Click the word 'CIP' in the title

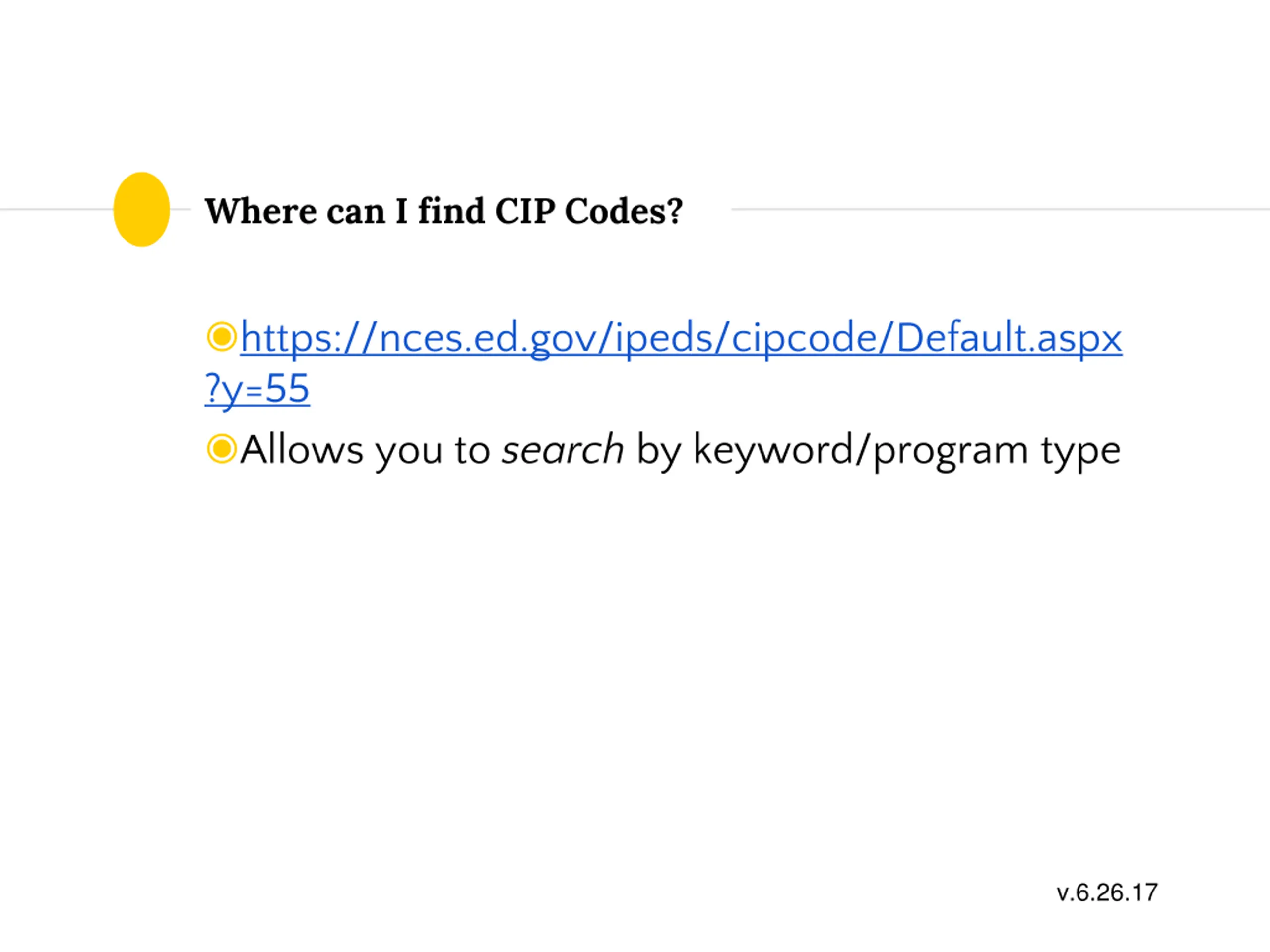[x=525, y=211]
